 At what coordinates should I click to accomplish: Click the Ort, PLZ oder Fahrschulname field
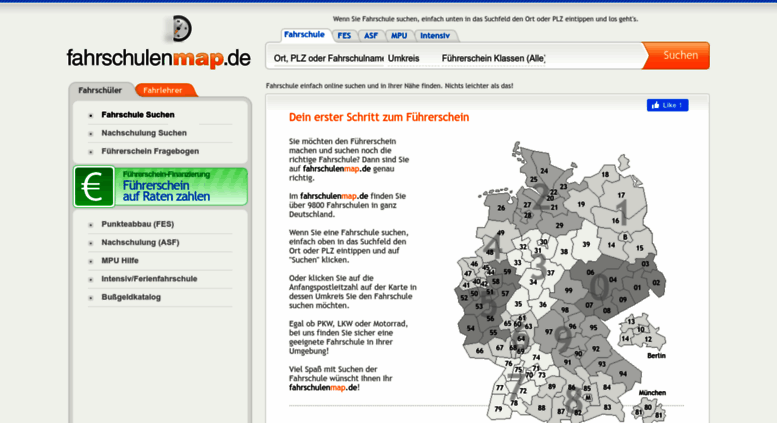(x=329, y=58)
